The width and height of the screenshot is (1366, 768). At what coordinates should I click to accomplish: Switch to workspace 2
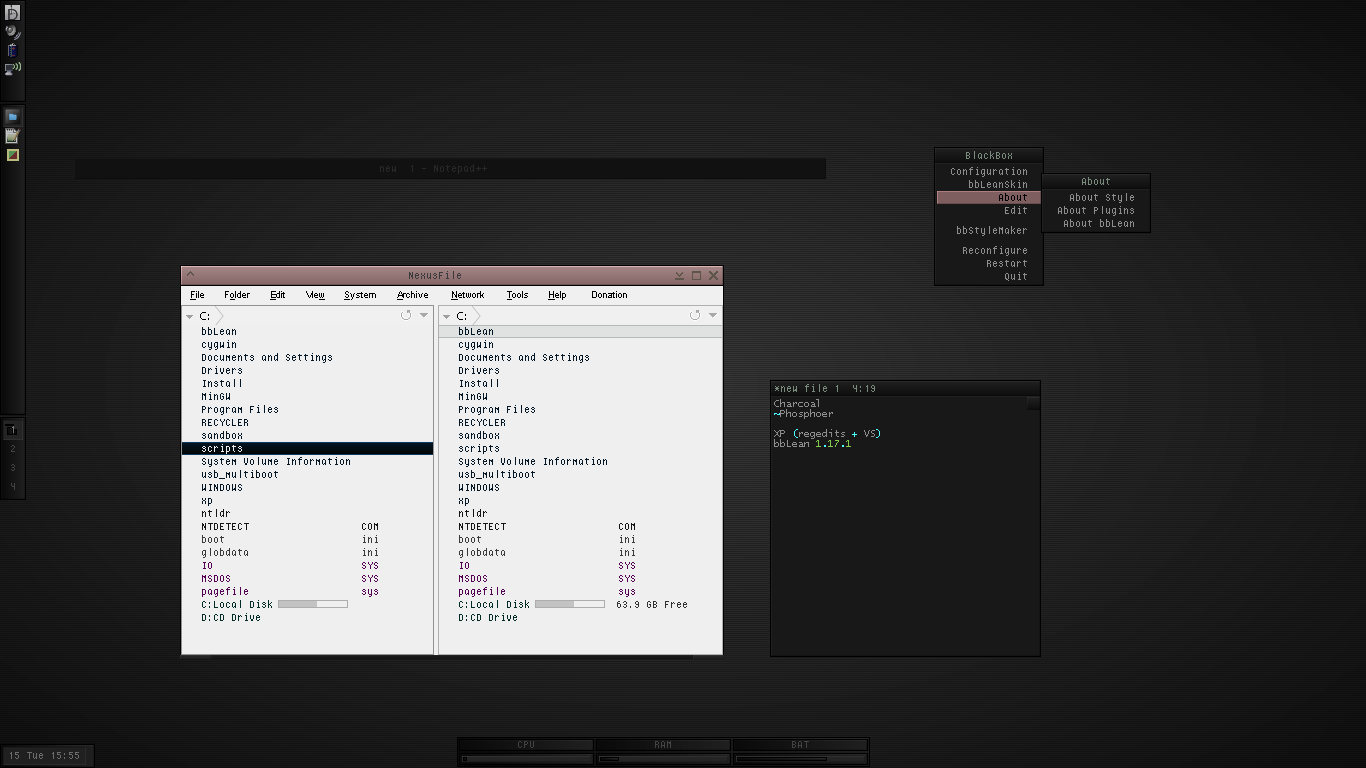(x=13, y=449)
